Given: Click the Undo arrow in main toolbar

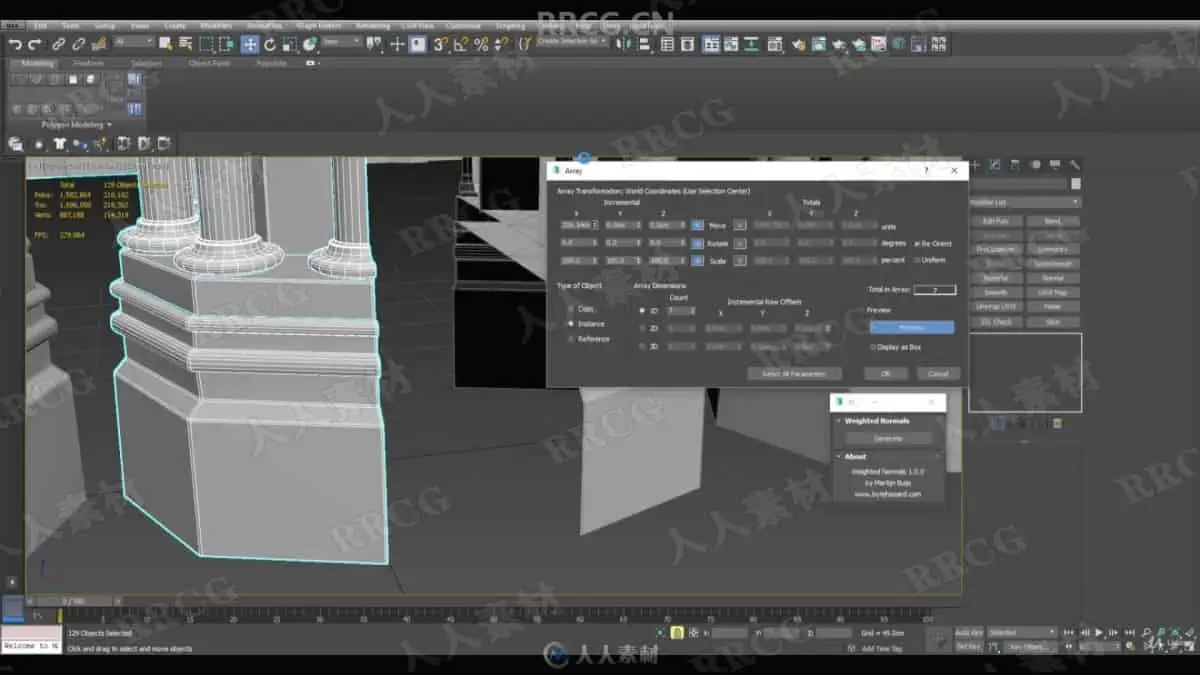Looking at the screenshot, I should coord(15,44).
